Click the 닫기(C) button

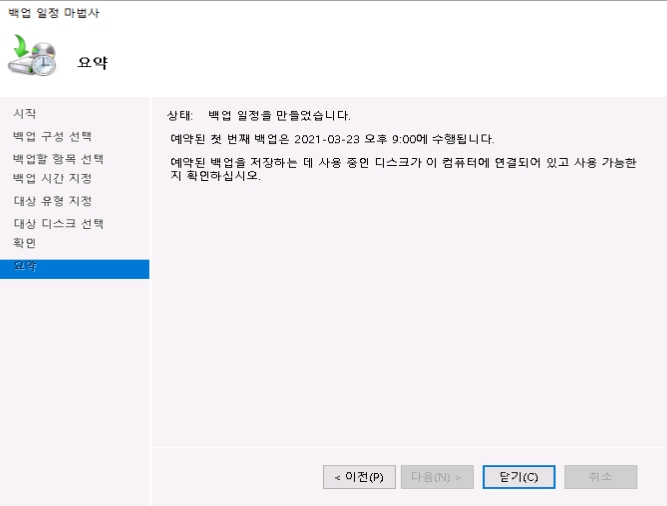click(x=519, y=477)
